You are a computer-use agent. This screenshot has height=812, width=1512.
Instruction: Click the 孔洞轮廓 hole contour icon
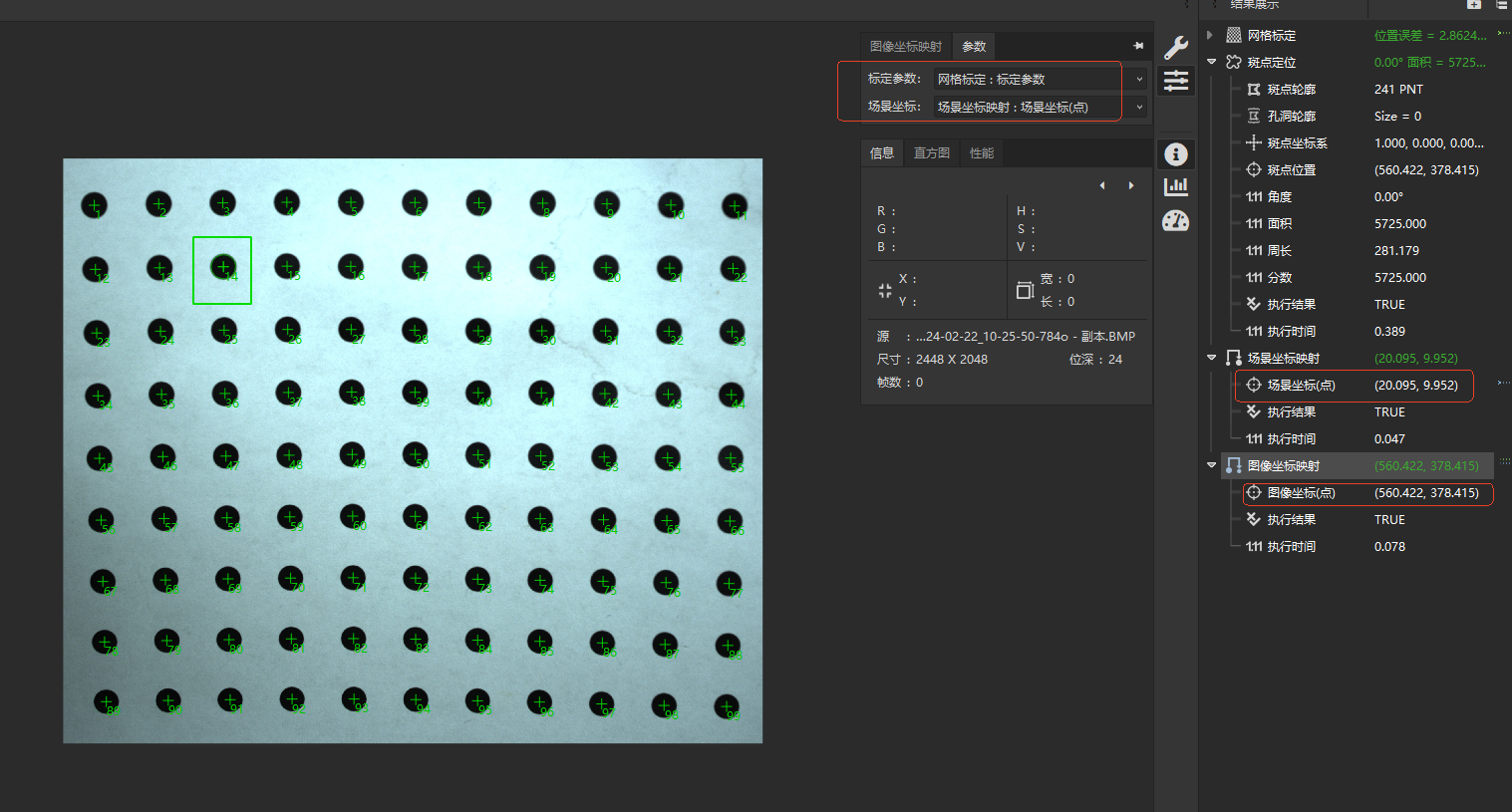pyautogui.click(x=1254, y=116)
